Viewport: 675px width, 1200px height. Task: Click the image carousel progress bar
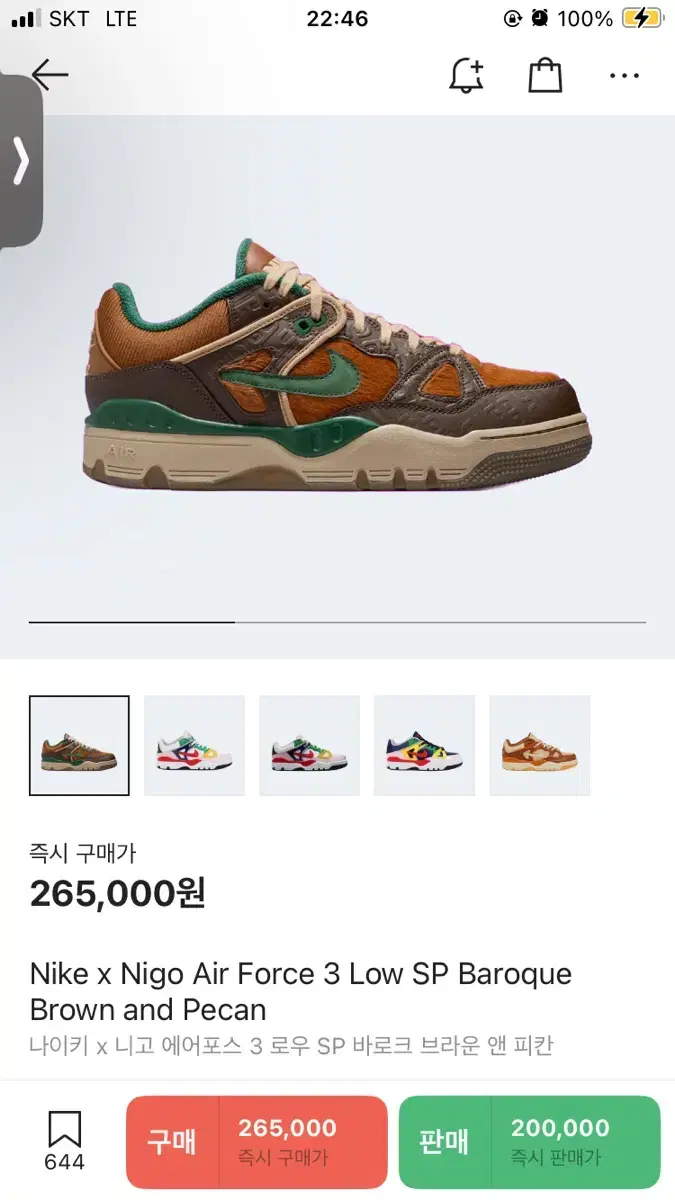coord(337,622)
